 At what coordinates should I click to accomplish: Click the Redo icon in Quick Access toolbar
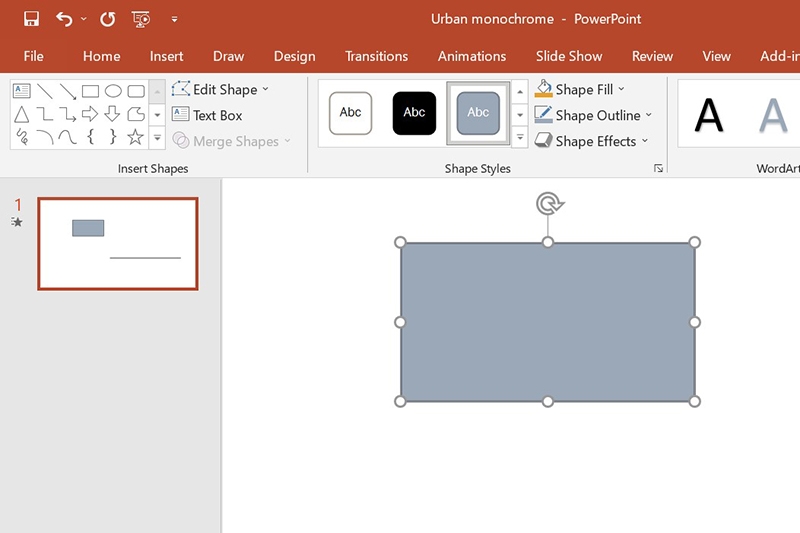(x=108, y=19)
